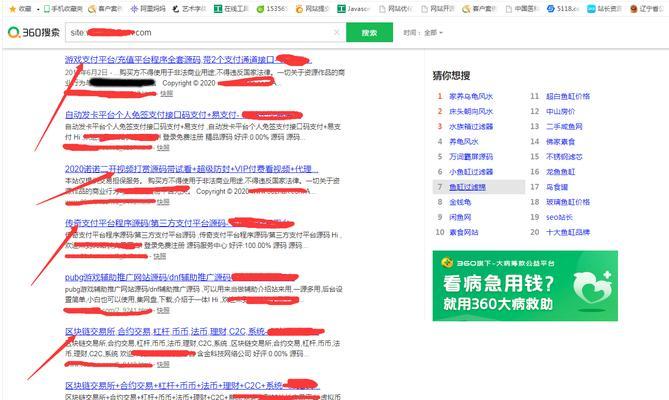
Task: Open the 阿里妈妈 bookmark
Action: click(148, 9)
